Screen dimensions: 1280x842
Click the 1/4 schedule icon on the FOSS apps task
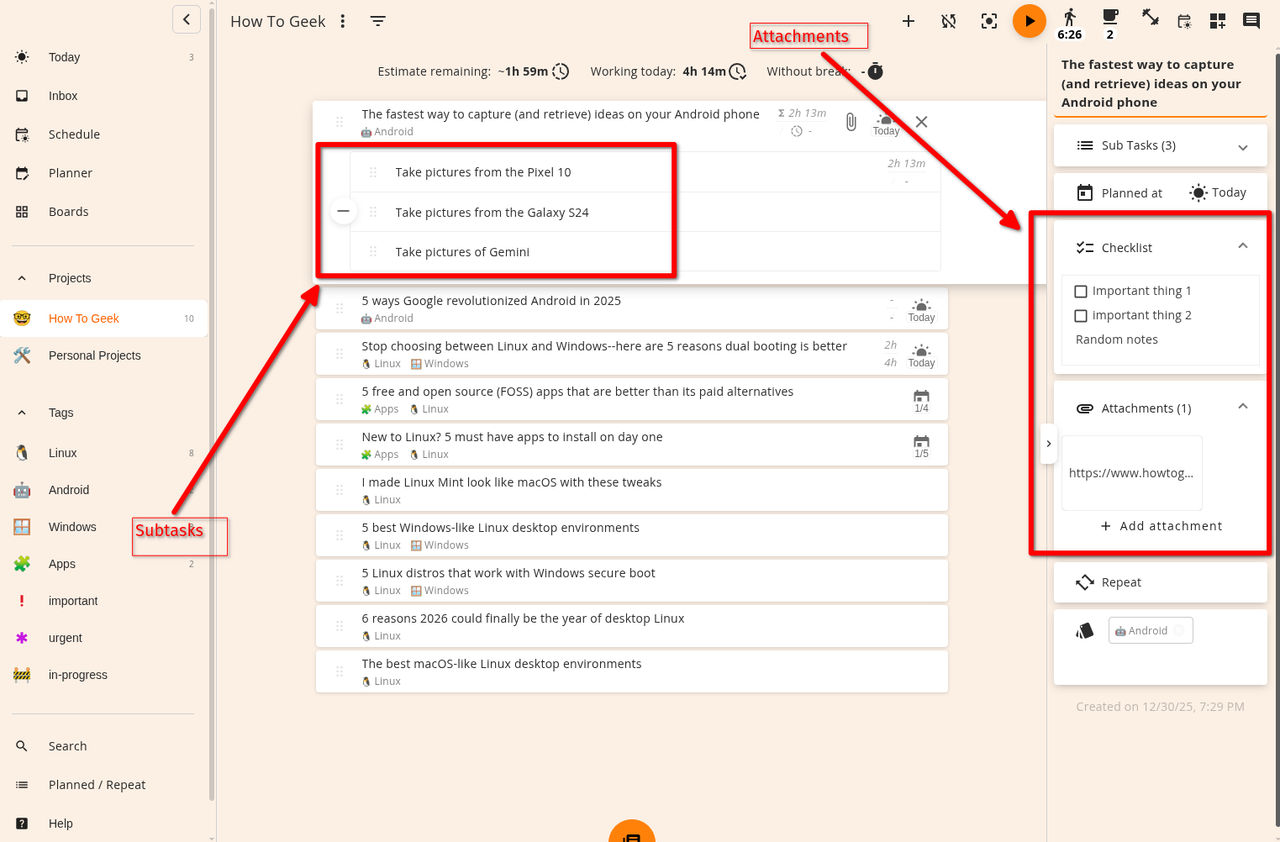pyautogui.click(x=921, y=401)
